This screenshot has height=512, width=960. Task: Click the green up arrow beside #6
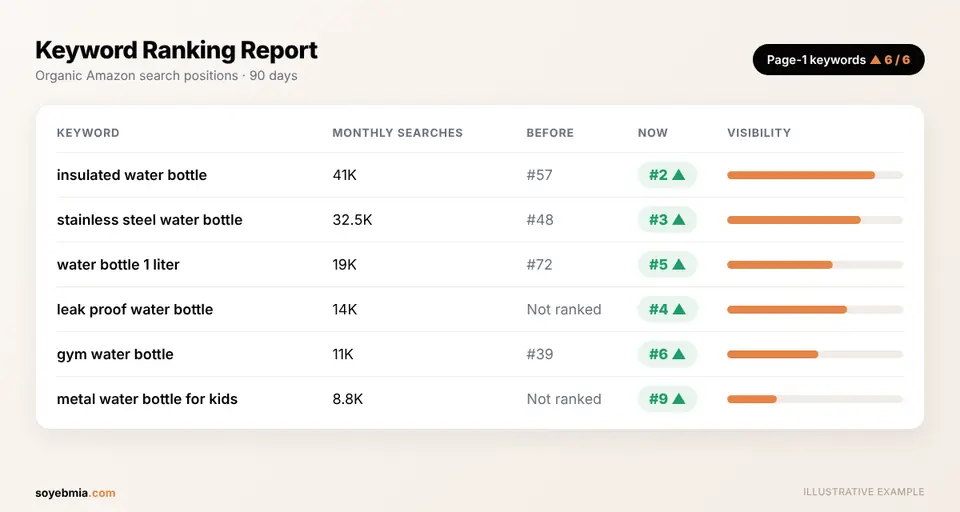coord(678,354)
